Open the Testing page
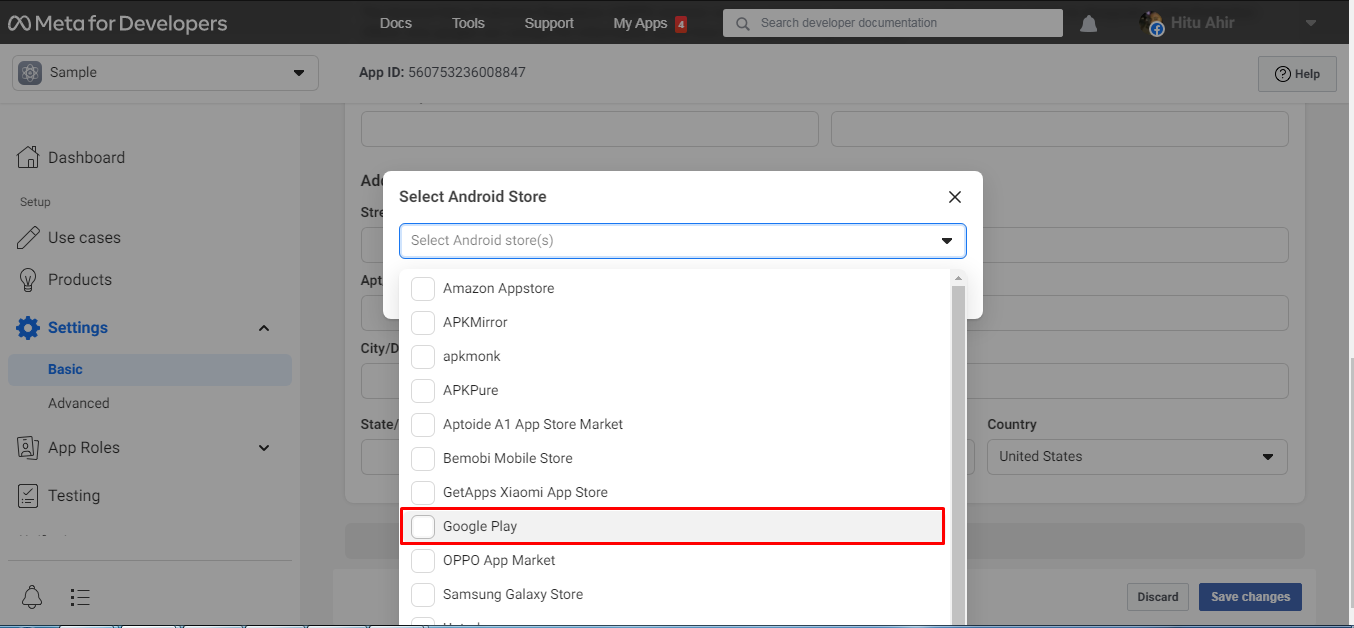This screenshot has height=628, width=1354. coord(74,496)
